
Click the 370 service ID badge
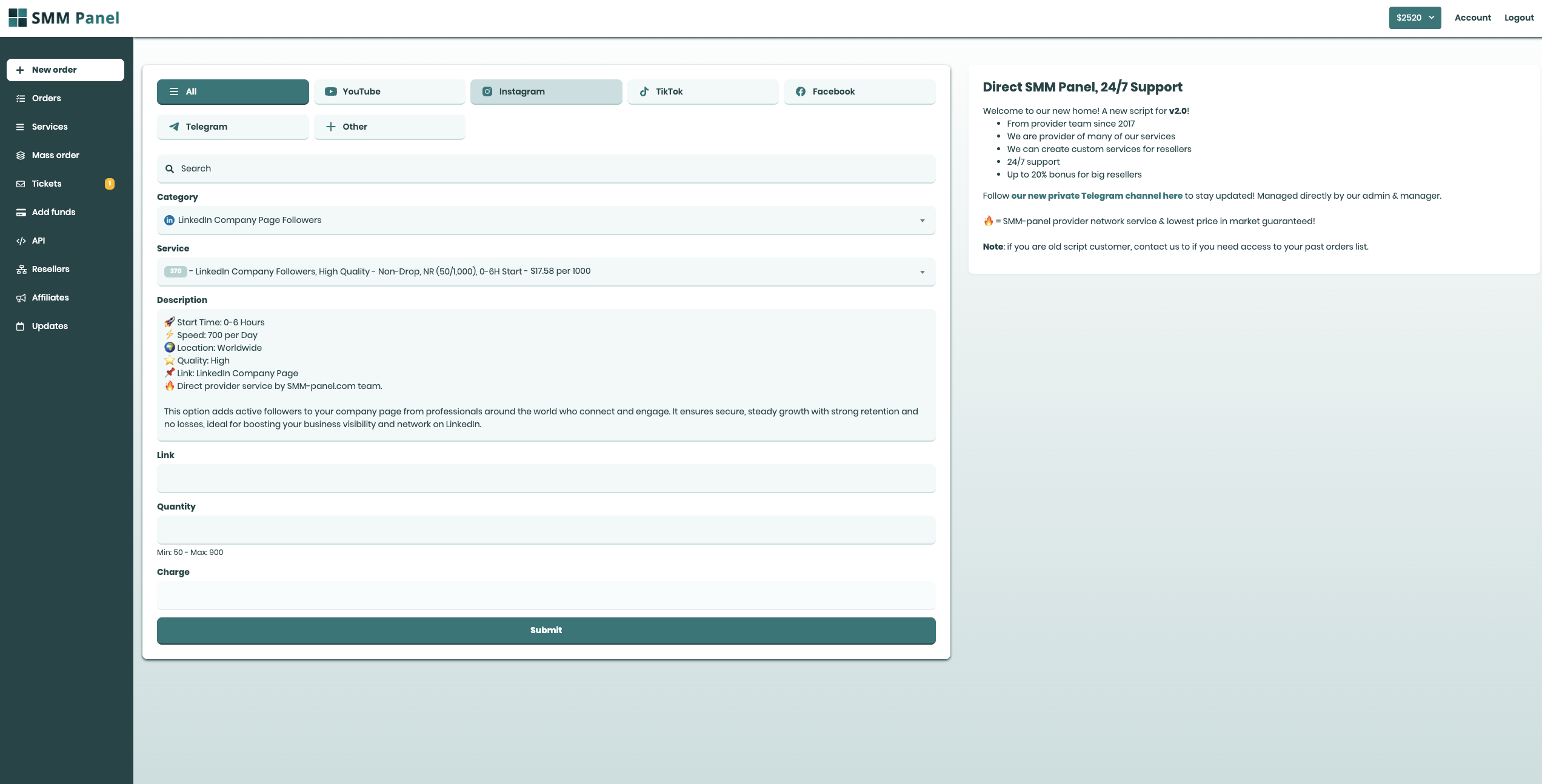(x=176, y=271)
